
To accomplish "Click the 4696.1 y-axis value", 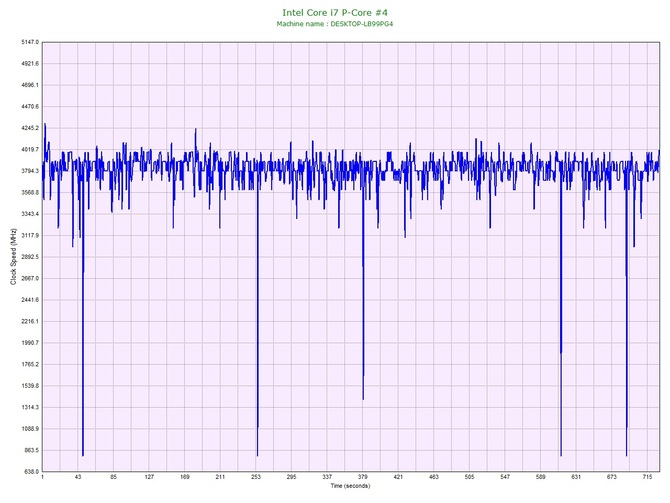I will tap(30, 85).
